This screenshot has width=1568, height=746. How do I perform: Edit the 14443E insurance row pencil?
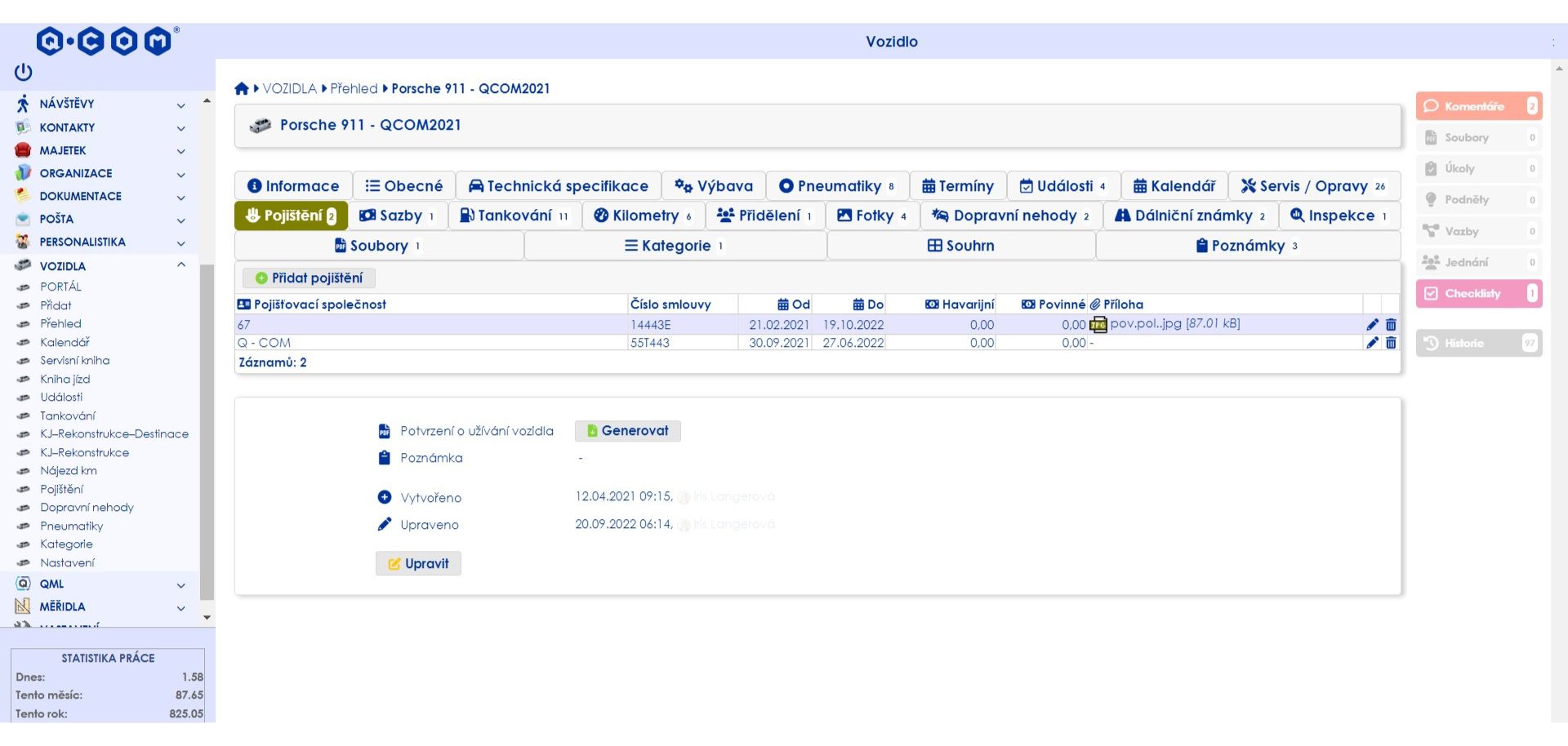pyautogui.click(x=1372, y=324)
